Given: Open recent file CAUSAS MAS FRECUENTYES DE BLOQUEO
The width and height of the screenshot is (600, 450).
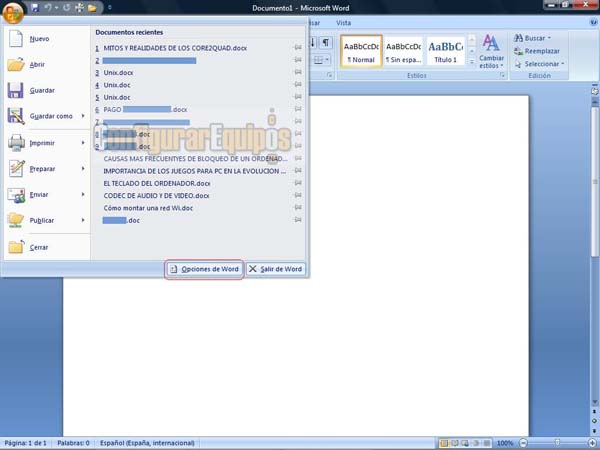Looking at the screenshot, I should [x=196, y=159].
